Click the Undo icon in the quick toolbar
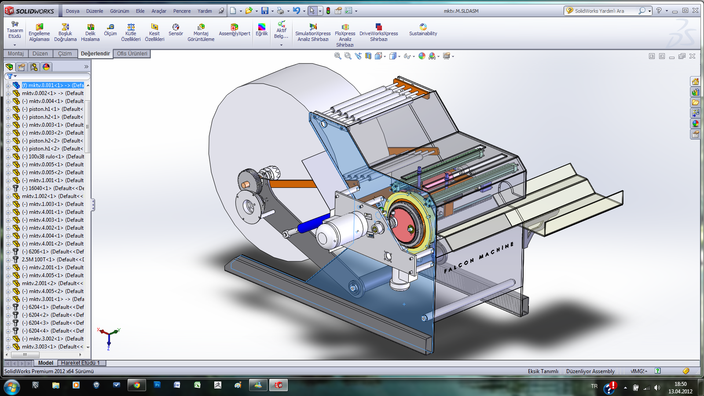This screenshot has height=396, width=704. point(296,11)
